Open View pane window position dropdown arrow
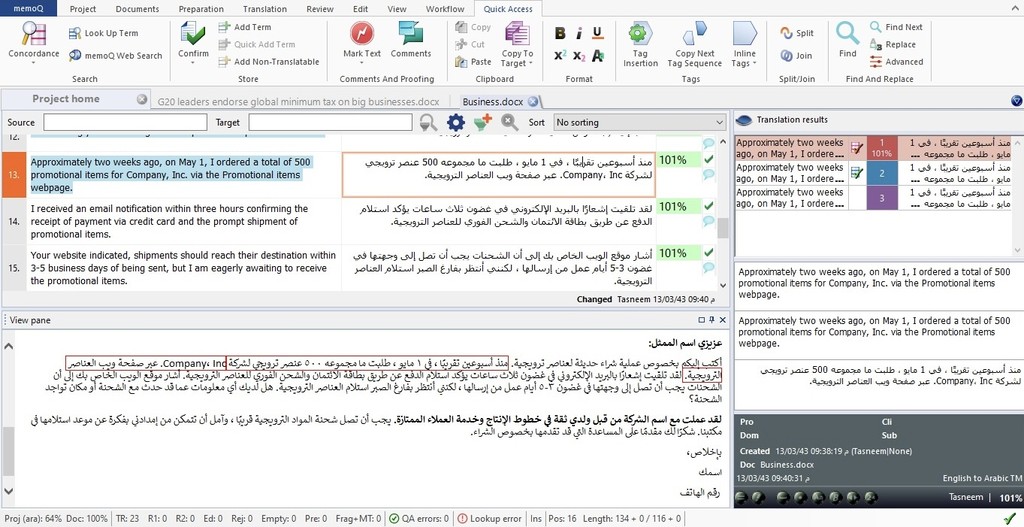The image size is (1024, 527). click(702, 320)
